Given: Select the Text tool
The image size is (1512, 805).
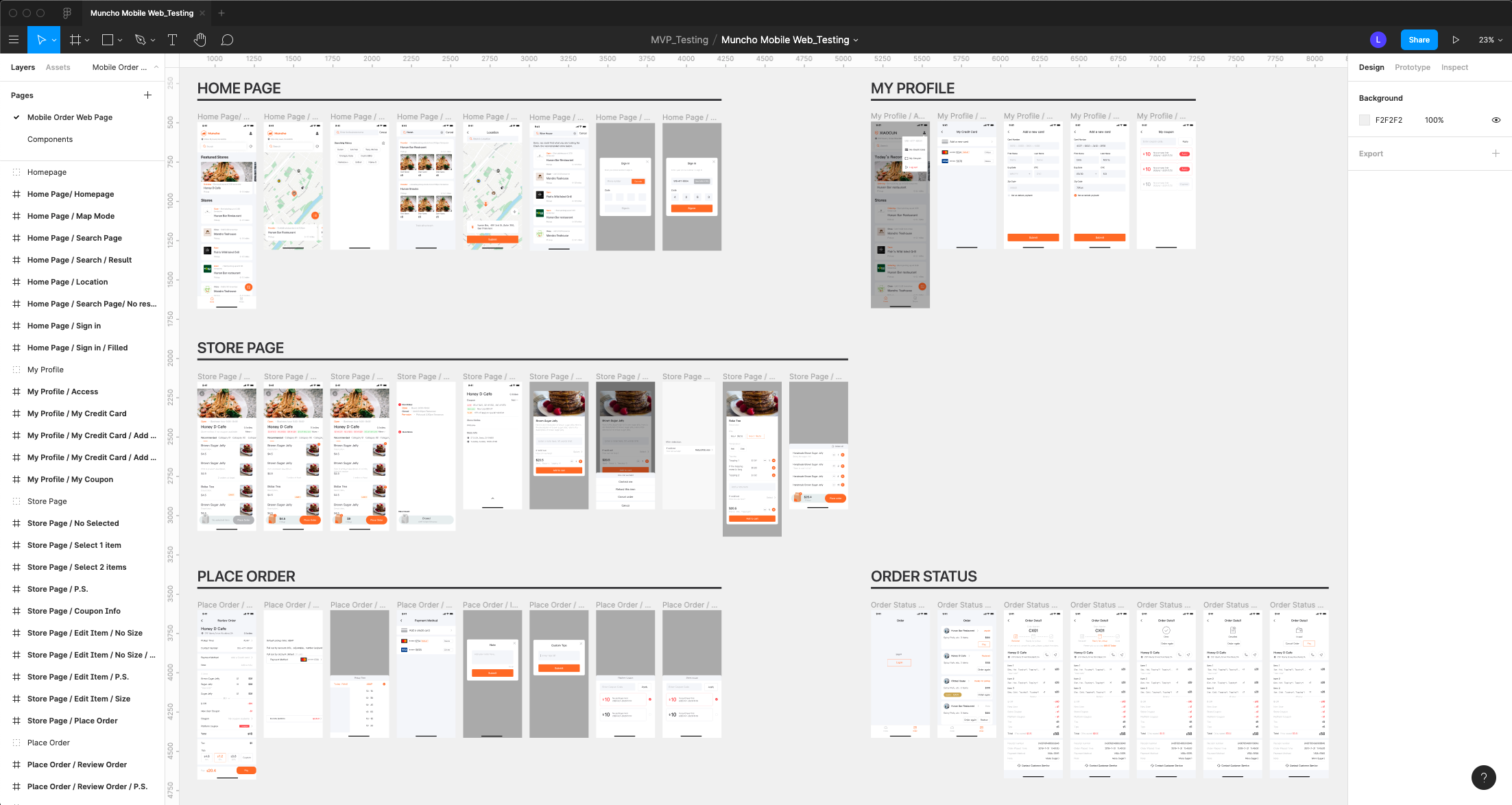Looking at the screenshot, I should 172,39.
